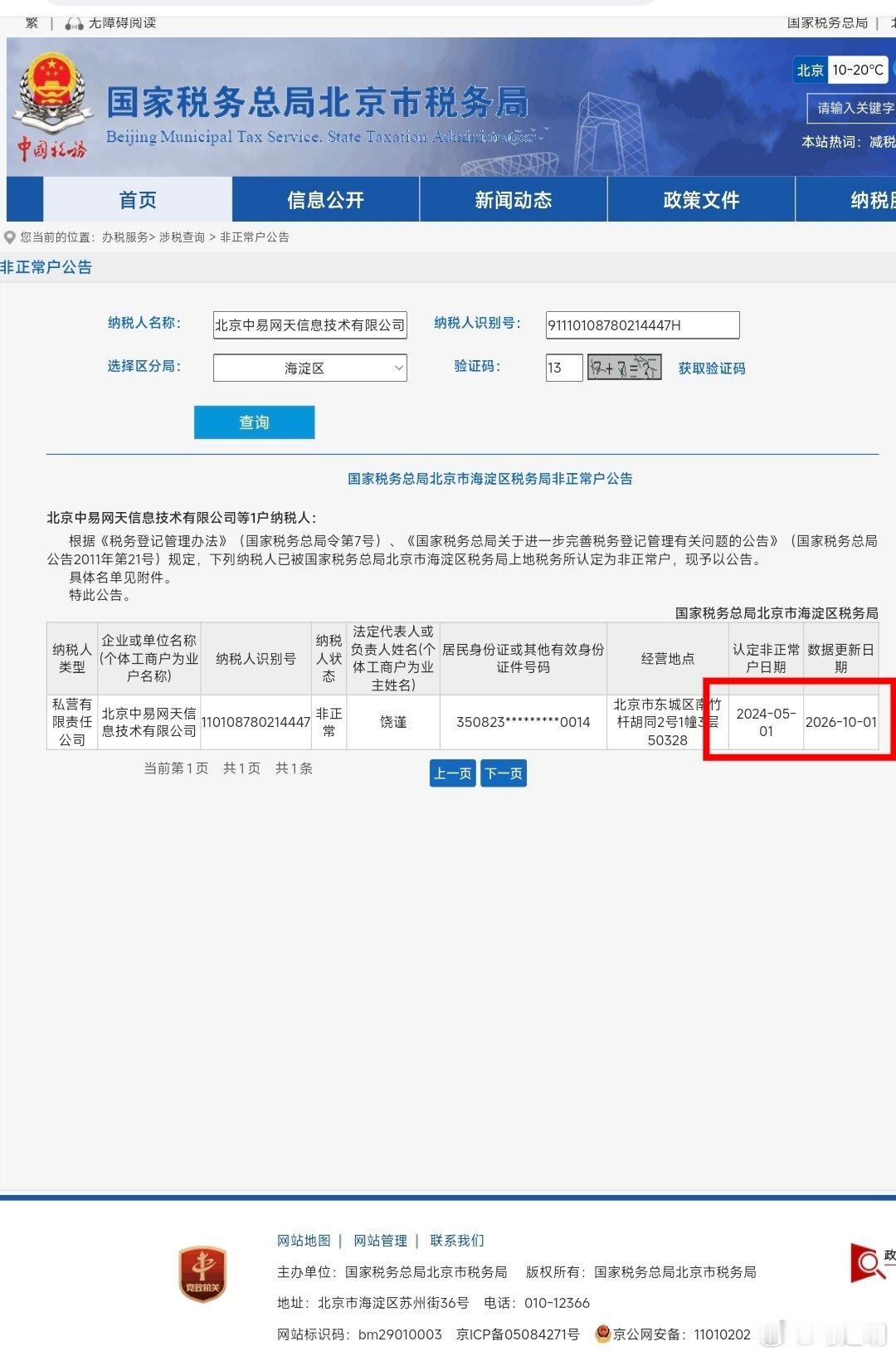
Task: Click the cell 饶谨 in the table
Action: click(393, 722)
